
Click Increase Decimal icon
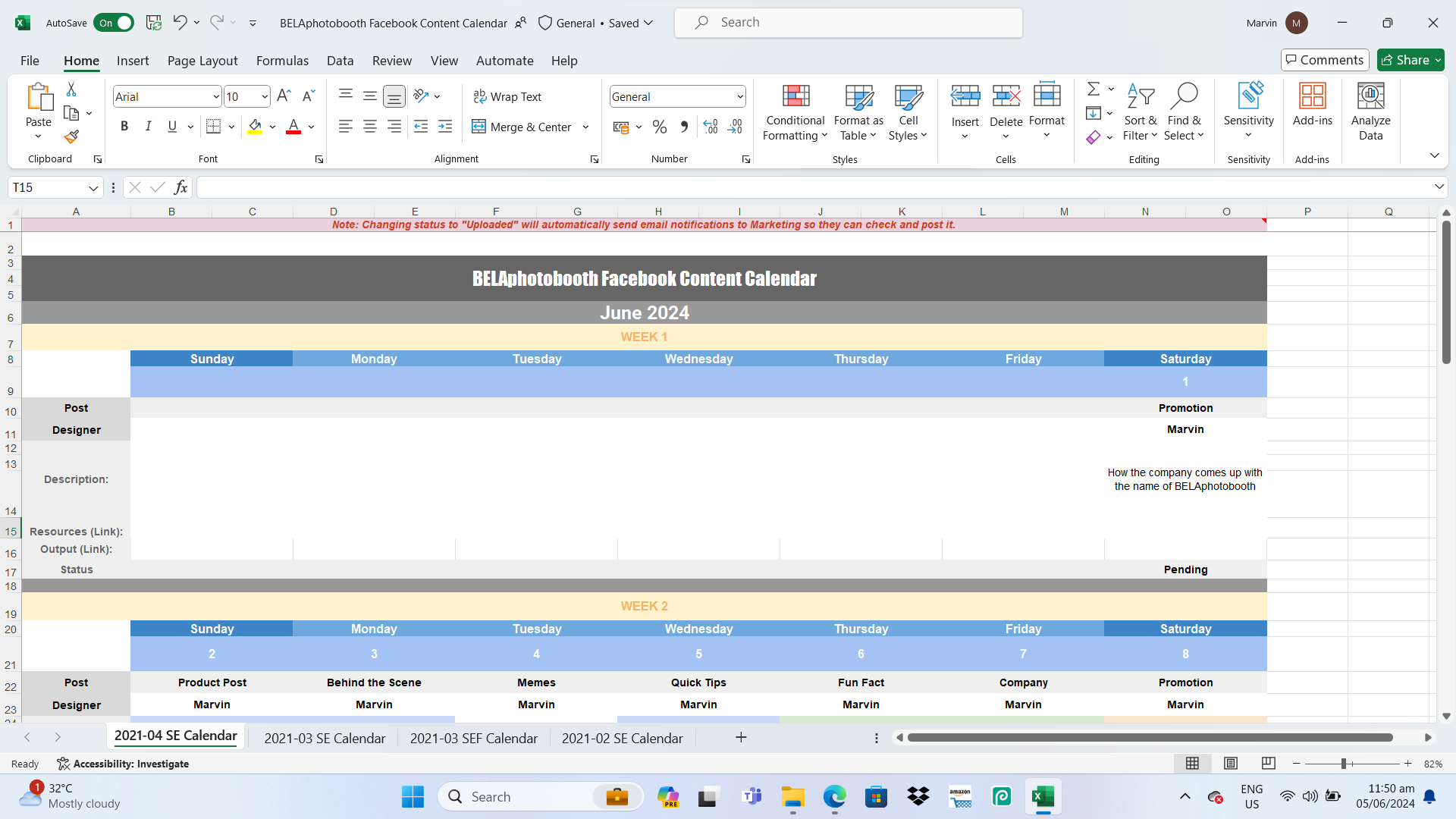click(x=711, y=127)
